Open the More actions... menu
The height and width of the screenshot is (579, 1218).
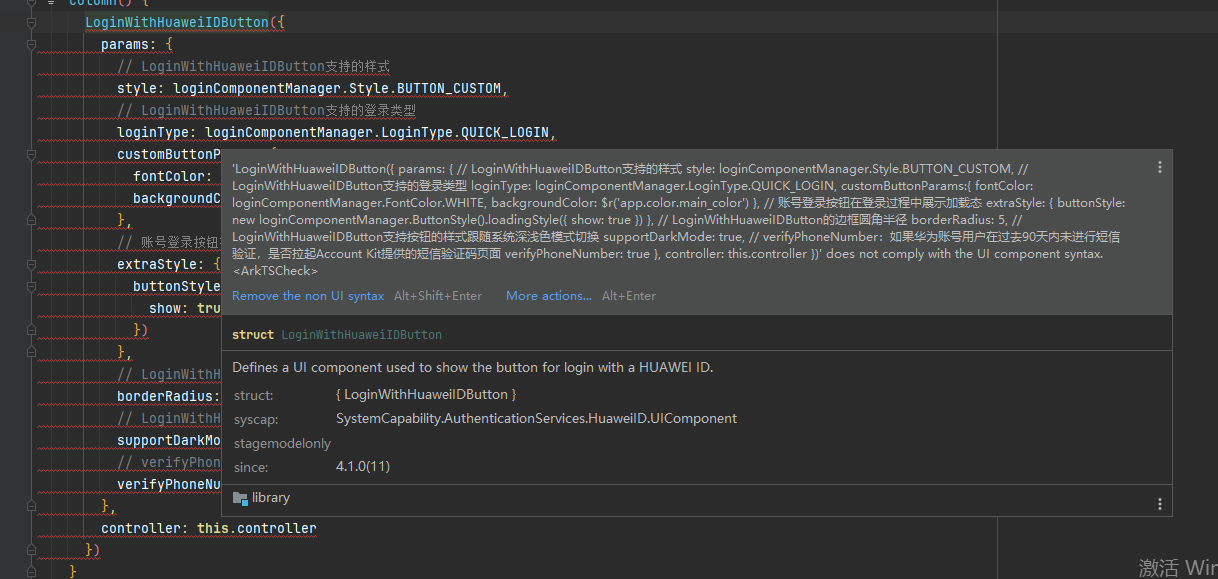(548, 295)
